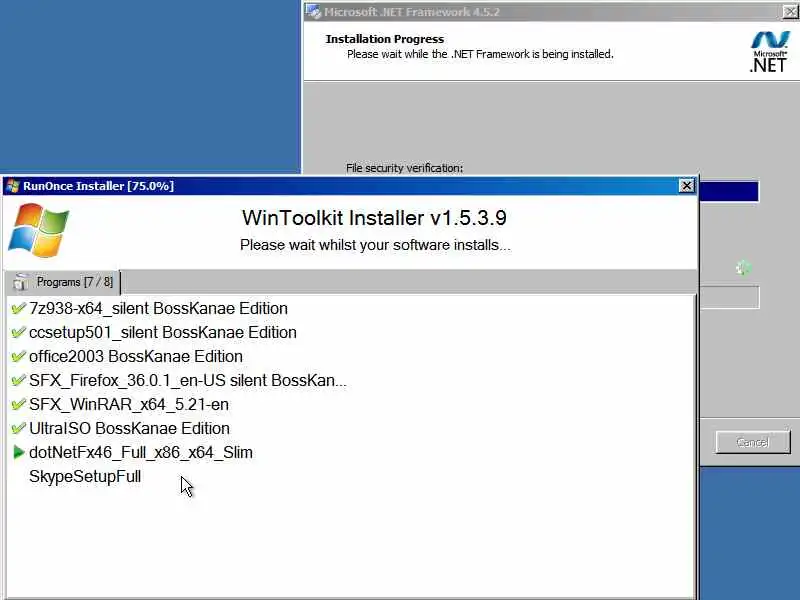Select the 7z938-x64_silent BossKanae Edition row
800x600 pixels.
coord(158,308)
